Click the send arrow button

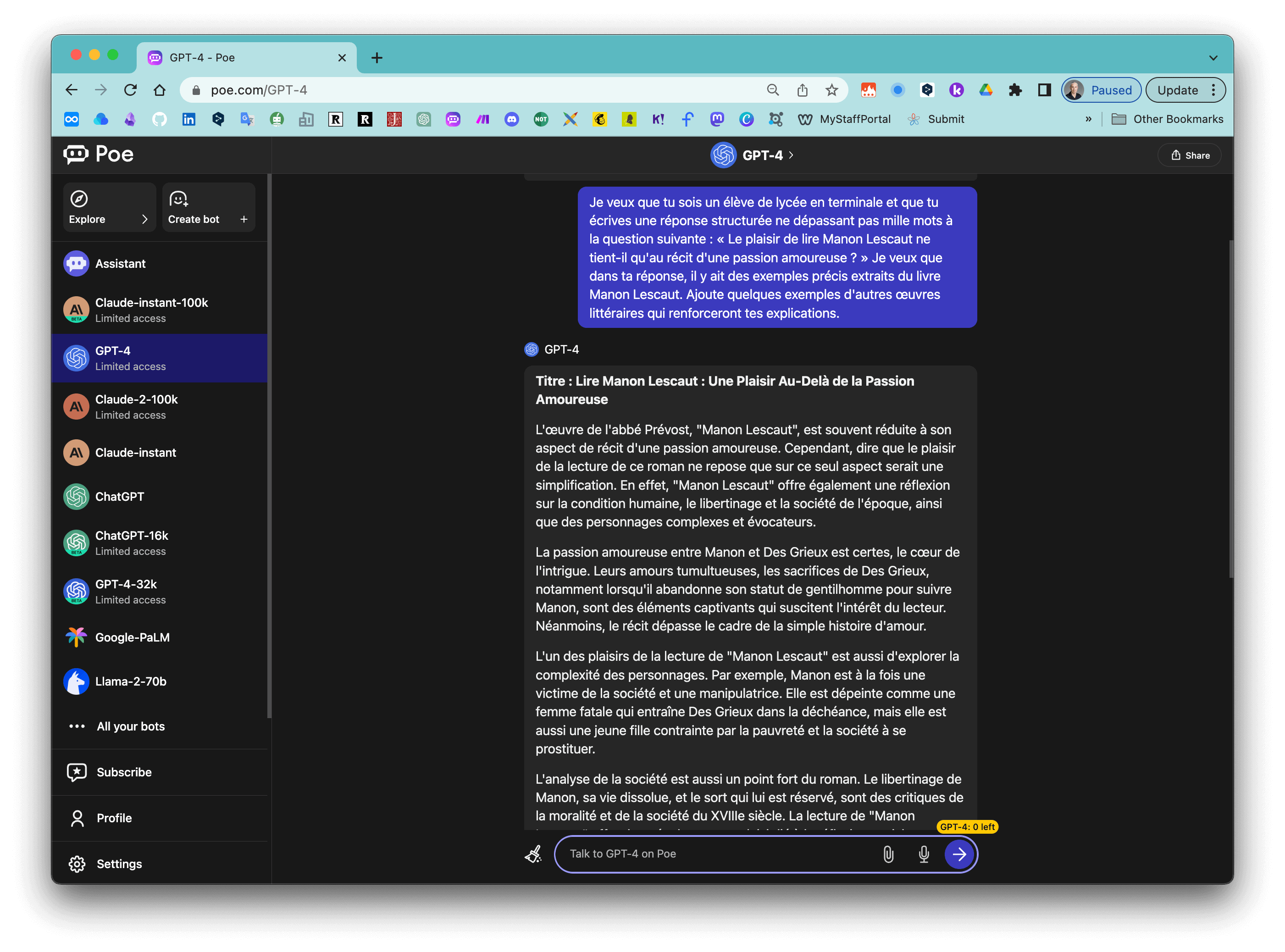[x=960, y=855]
